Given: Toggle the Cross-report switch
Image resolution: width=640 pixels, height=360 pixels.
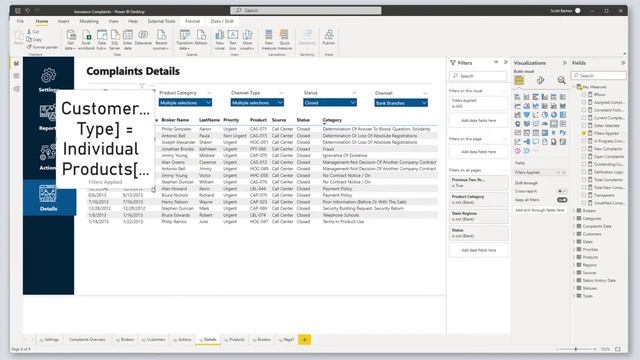Looking at the screenshot, I should pyautogui.click(x=562, y=191).
